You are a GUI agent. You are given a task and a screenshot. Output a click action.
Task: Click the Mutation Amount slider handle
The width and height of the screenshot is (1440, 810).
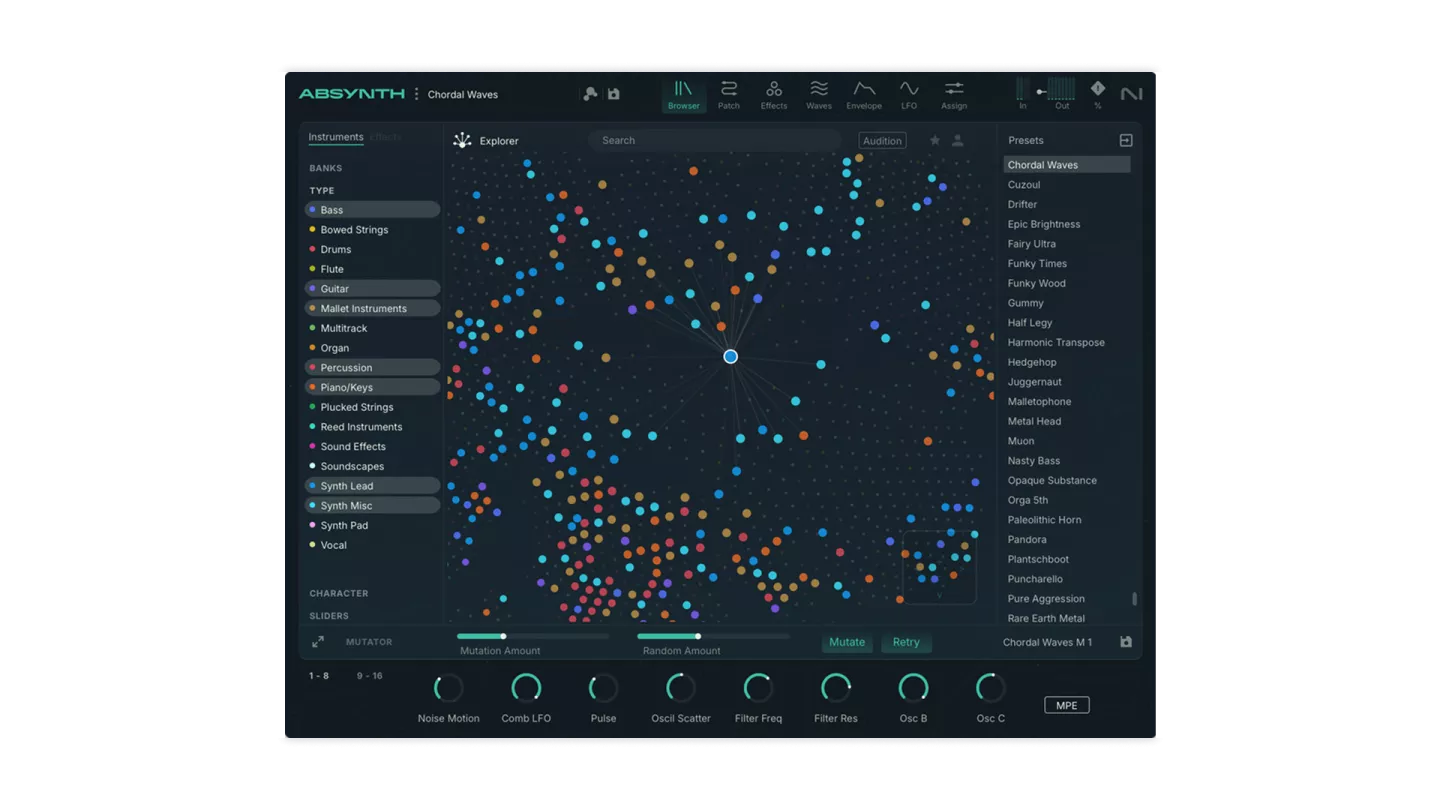[503, 636]
